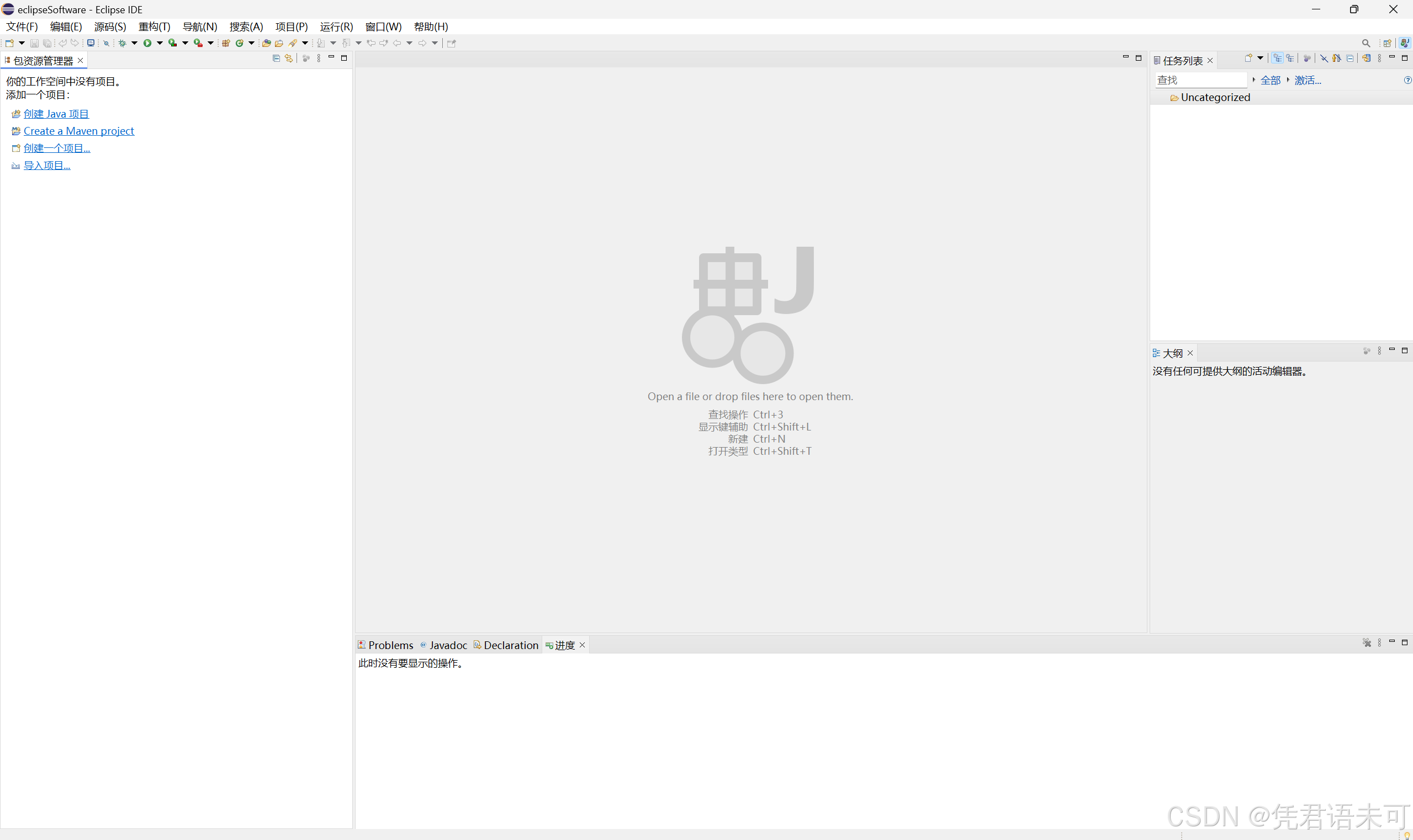1413x840 pixels.
Task: Toggle Categorized presentation in Task List
Action: click(1278, 59)
